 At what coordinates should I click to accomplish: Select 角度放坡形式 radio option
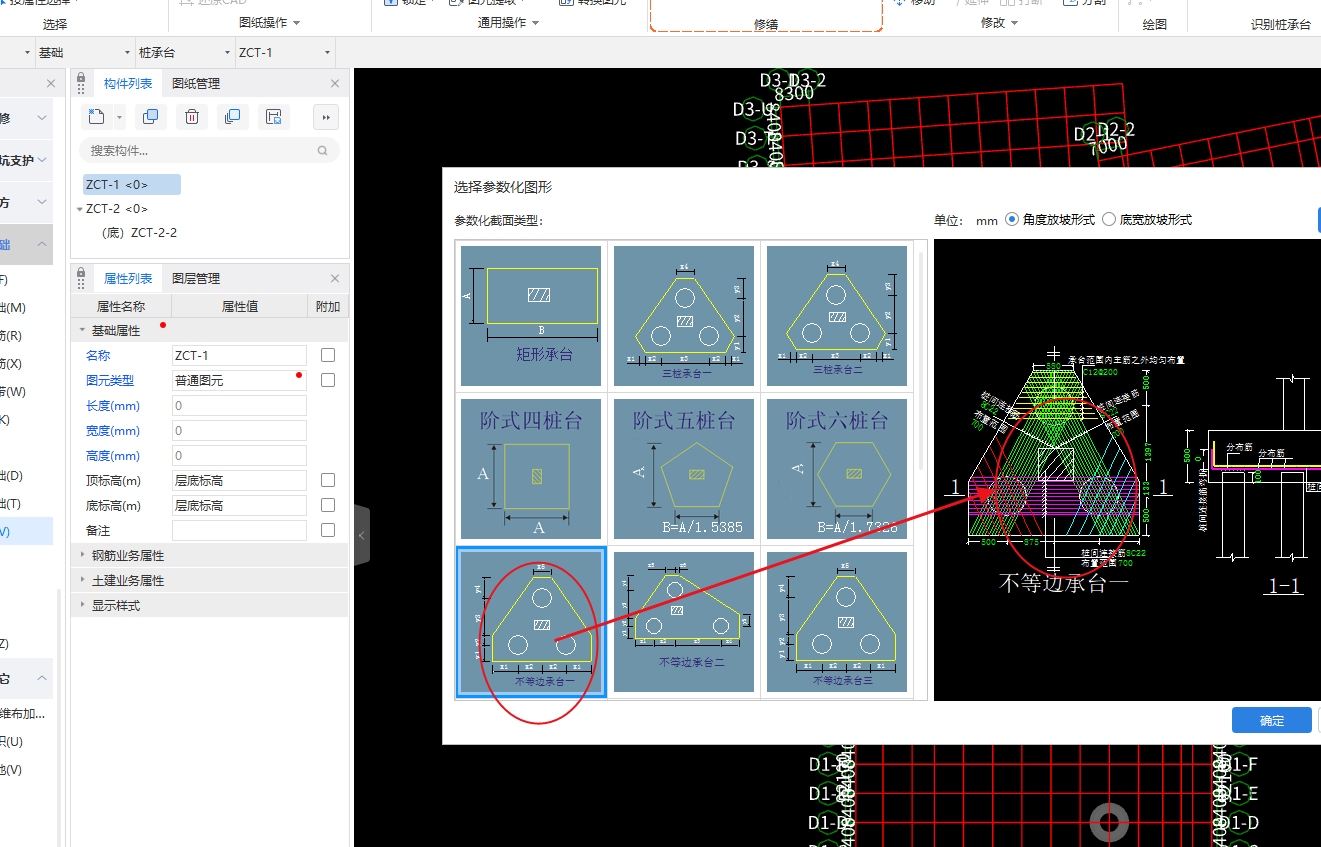[1012, 220]
